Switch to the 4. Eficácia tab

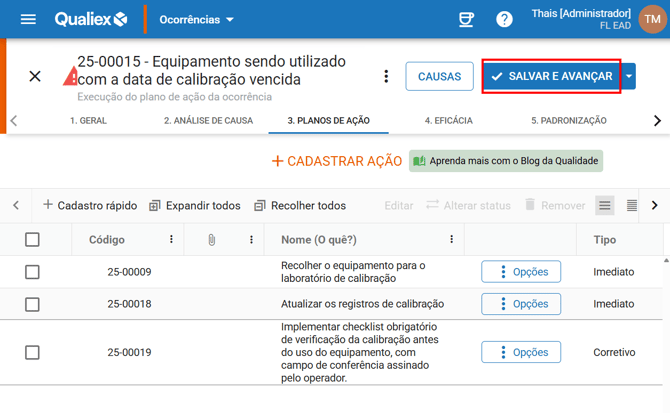pyautogui.click(x=448, y=120)
